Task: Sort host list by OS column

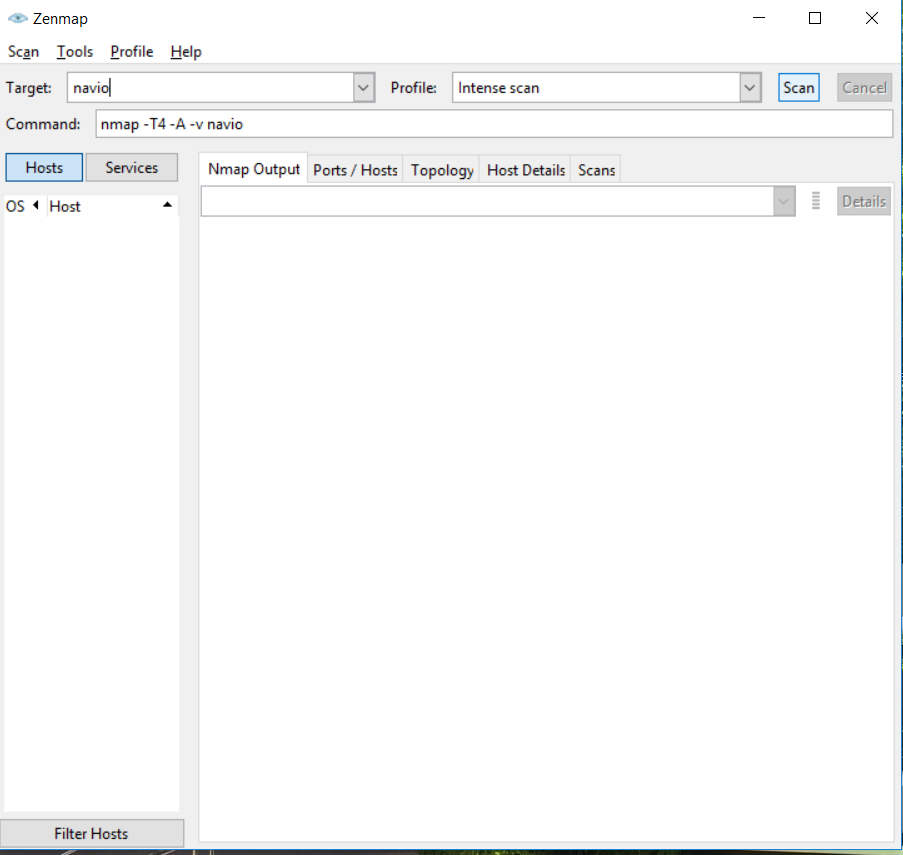Action: coord(23,206)
